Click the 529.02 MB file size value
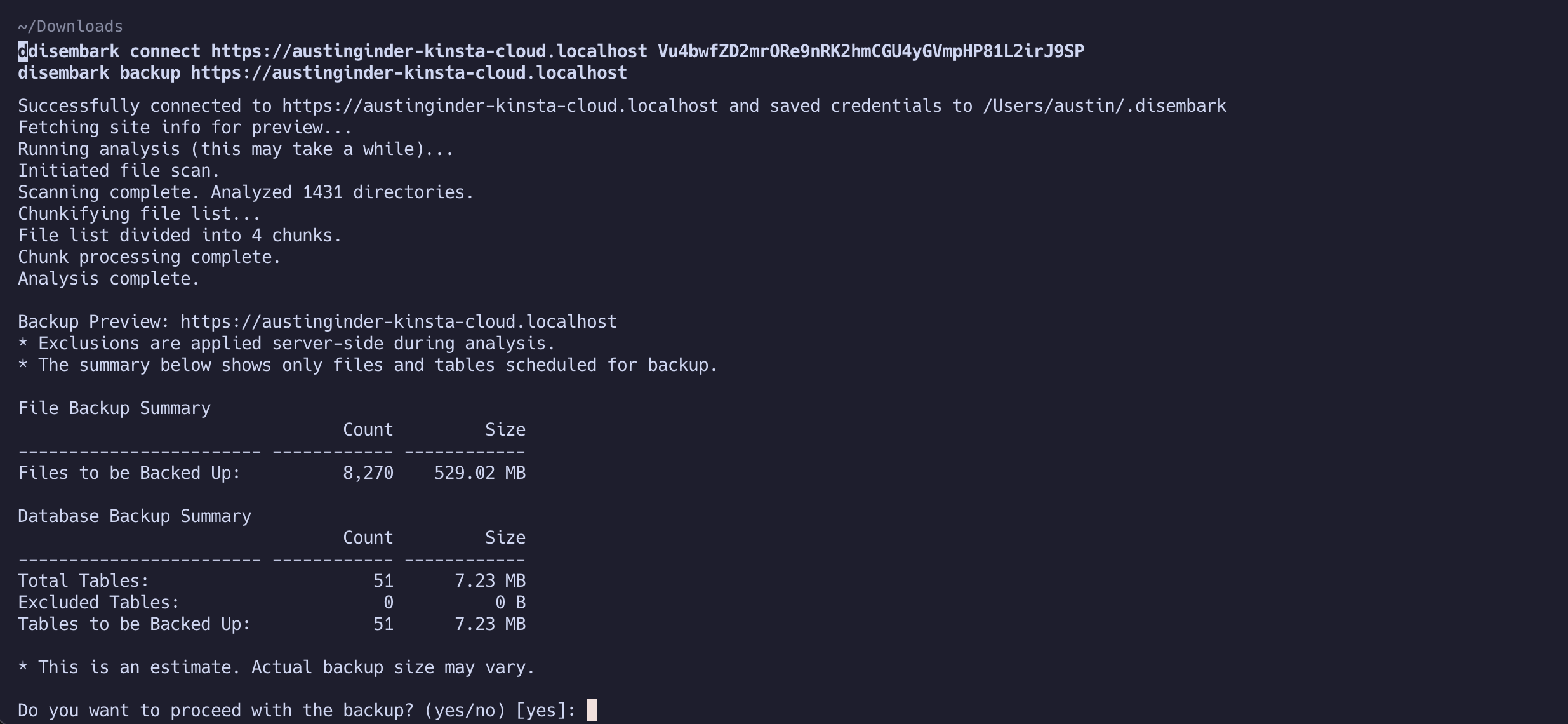 point(479,473)
